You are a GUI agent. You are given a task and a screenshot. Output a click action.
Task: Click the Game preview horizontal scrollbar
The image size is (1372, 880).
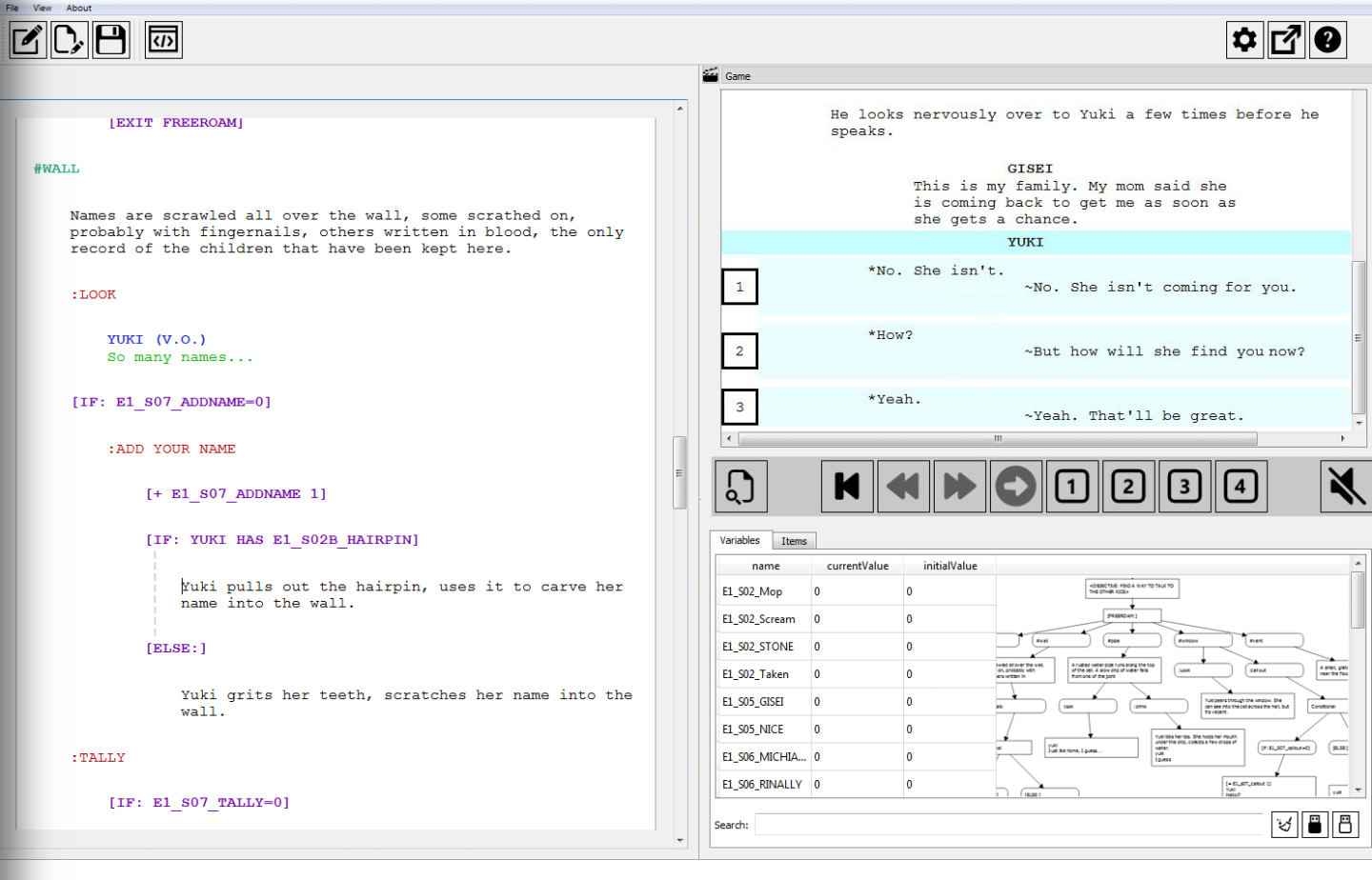997,439
